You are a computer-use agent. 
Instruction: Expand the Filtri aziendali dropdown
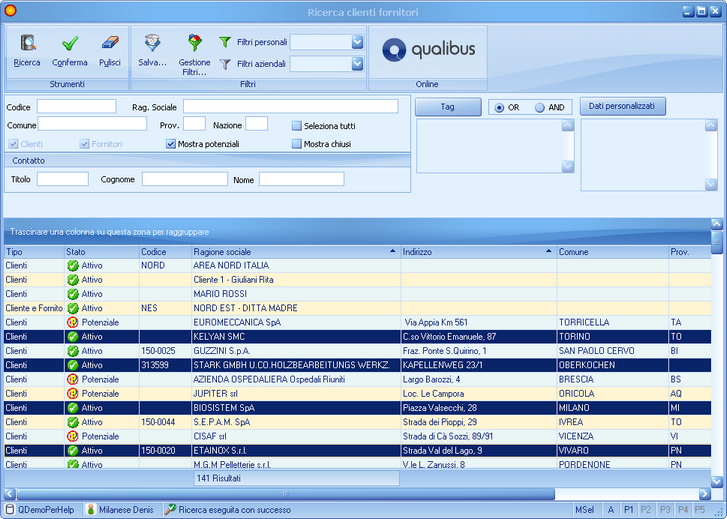coord(357,64)
